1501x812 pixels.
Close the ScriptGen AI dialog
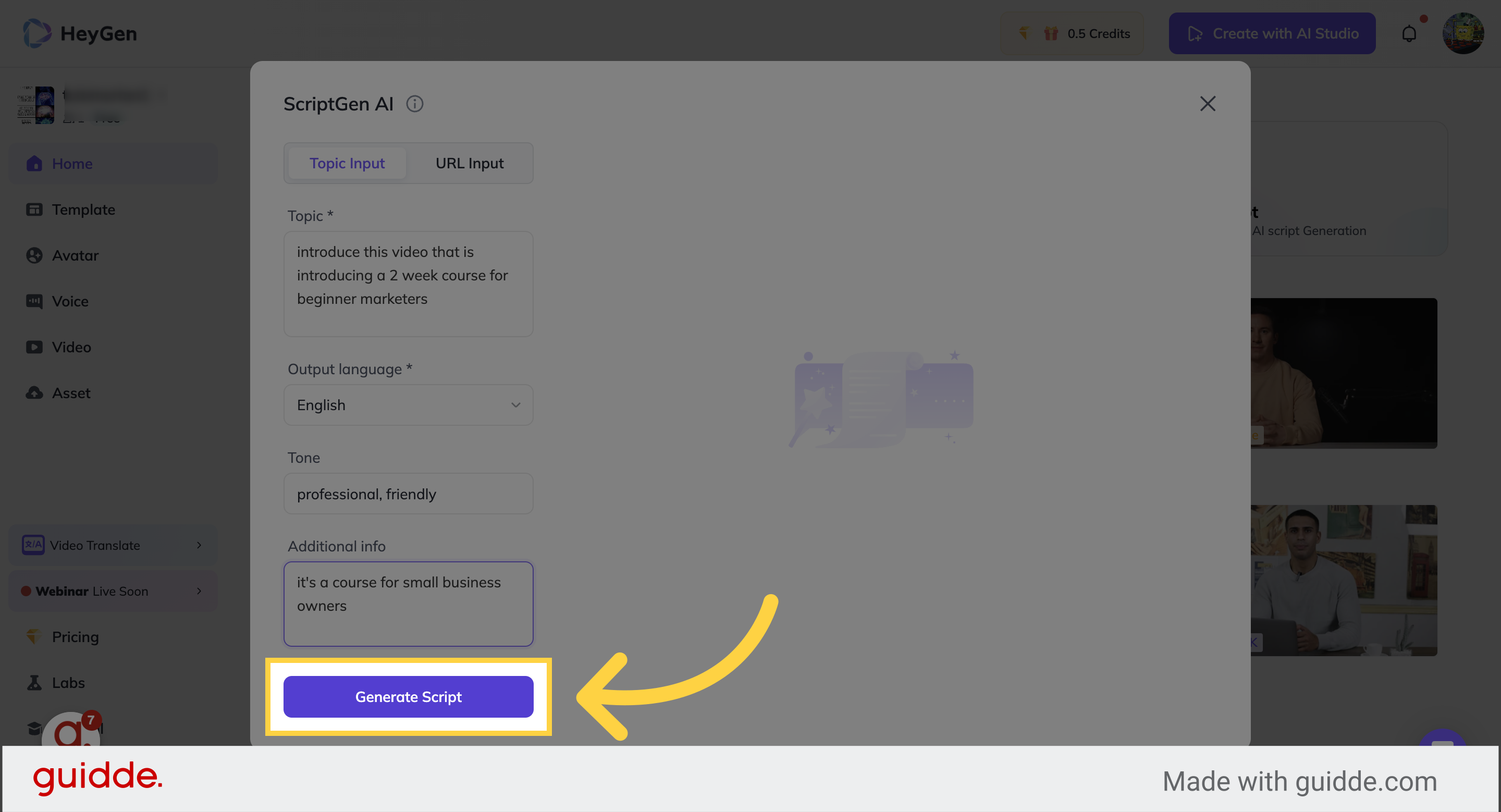pyautogui.click(x=1208, y=104)
